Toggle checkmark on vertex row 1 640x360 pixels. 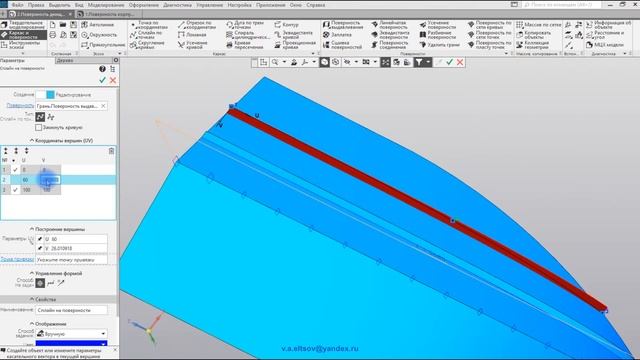(x=16, y=170)
